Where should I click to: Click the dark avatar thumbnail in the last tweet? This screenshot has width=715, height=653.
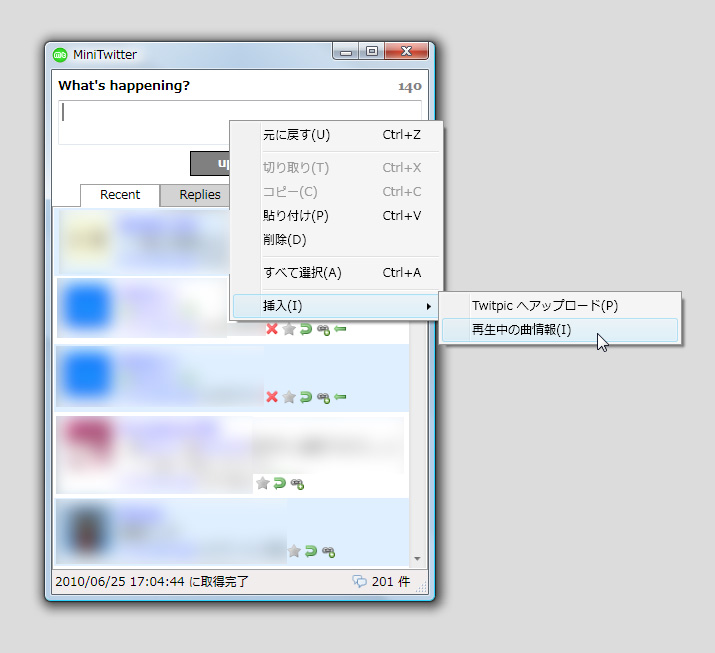88,529
